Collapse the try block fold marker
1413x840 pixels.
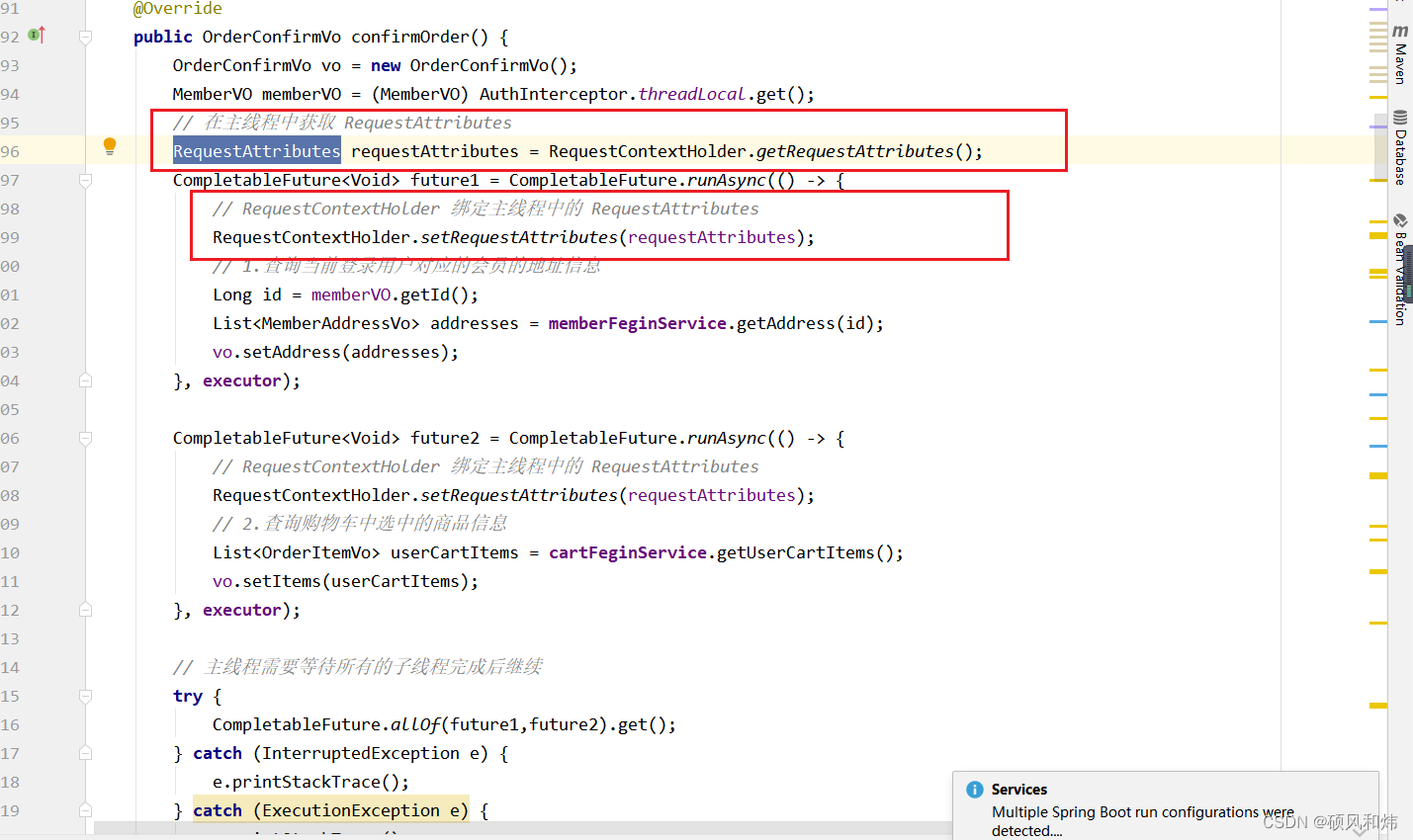[x=86, y=697]
